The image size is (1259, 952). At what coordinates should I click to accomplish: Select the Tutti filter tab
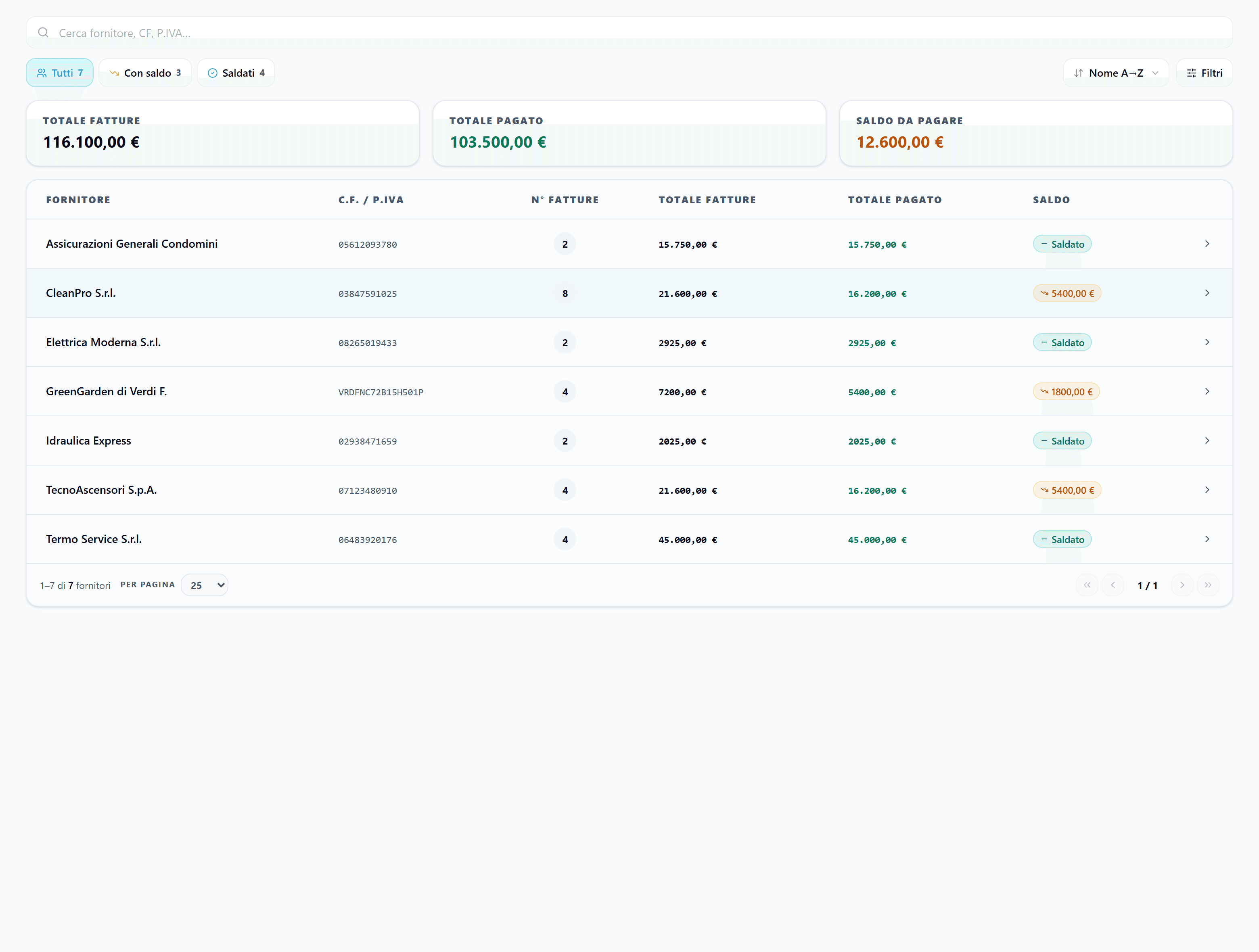coord(60,73)
